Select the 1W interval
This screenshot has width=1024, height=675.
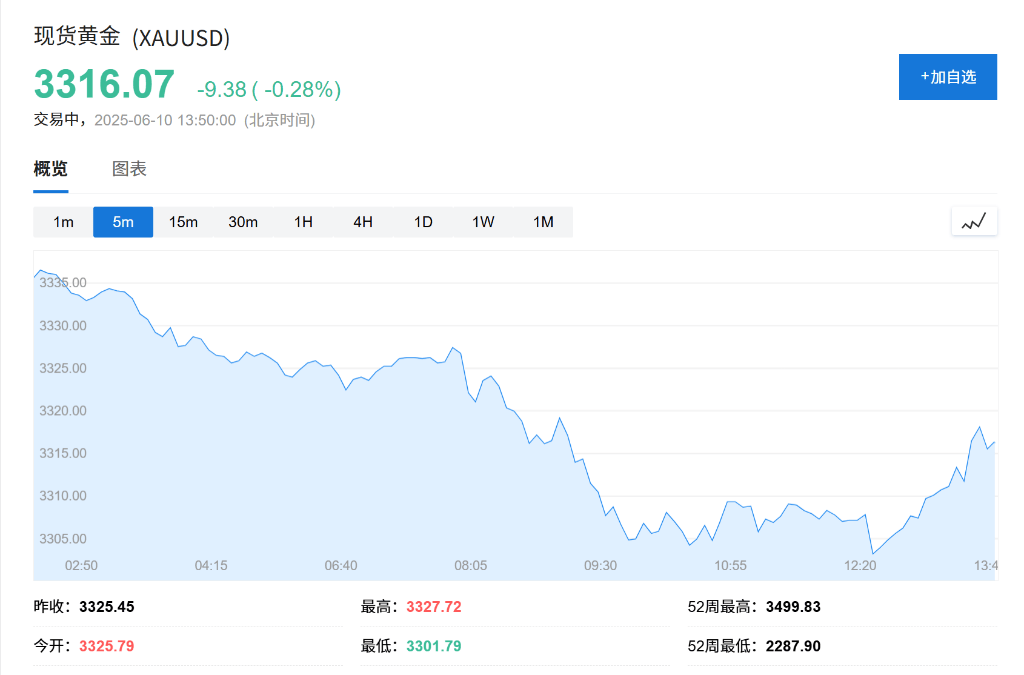[483, 222]
